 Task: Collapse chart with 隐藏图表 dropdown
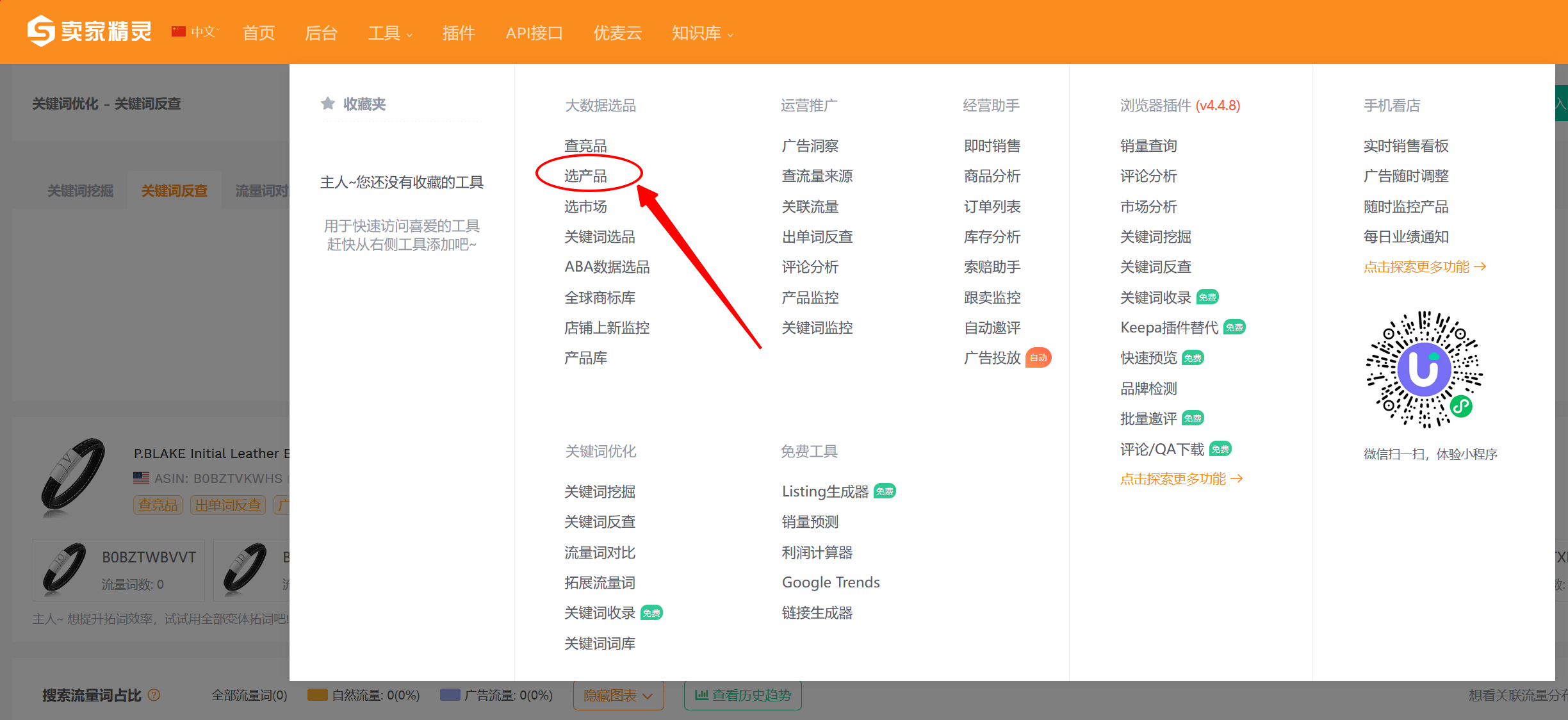(618, 696)
